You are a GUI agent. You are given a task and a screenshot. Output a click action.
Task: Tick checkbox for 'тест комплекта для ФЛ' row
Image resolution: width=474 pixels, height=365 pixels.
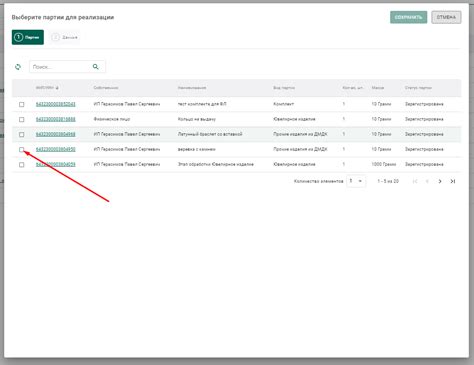tap(22, 104)
